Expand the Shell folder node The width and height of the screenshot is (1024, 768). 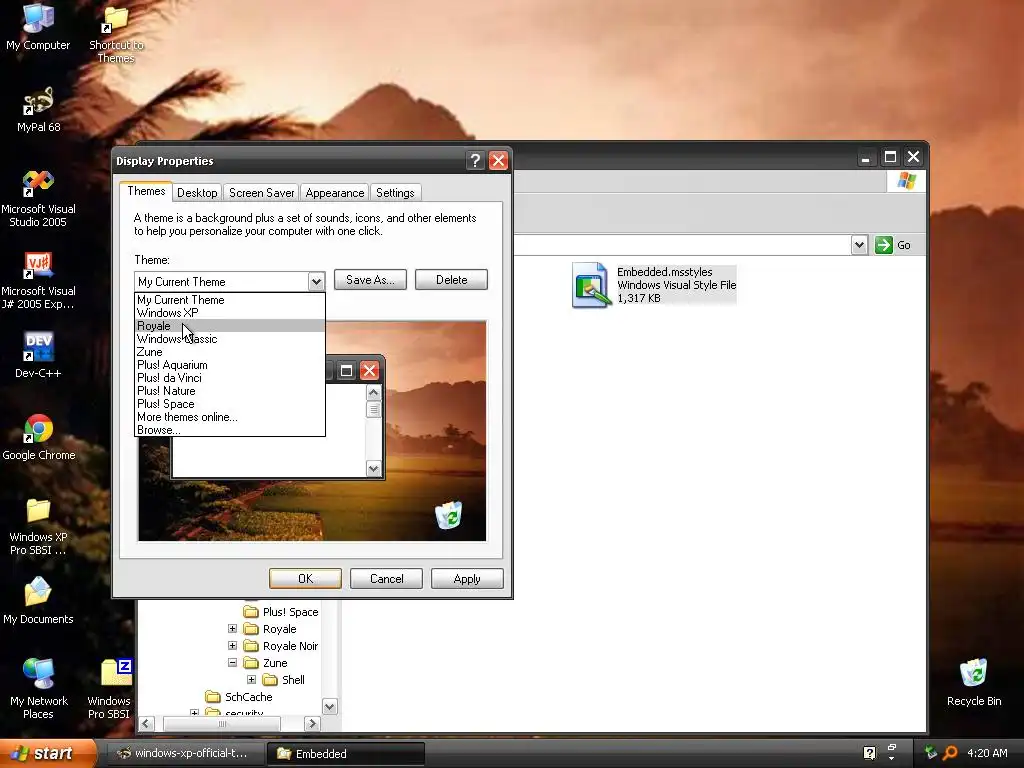point(251,679)
